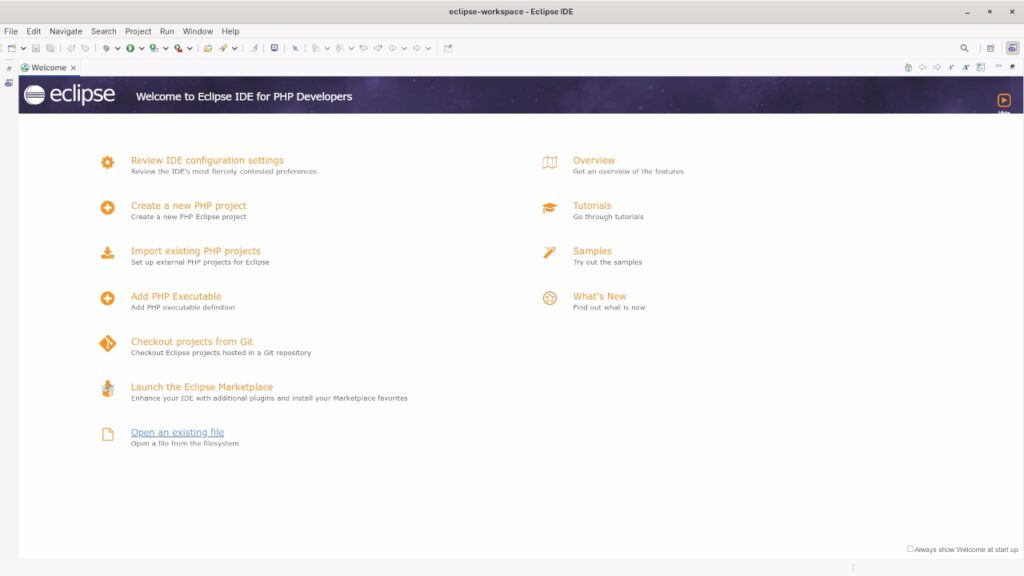
Task: Open the Tutorials link
Action: tap(592, 206)
